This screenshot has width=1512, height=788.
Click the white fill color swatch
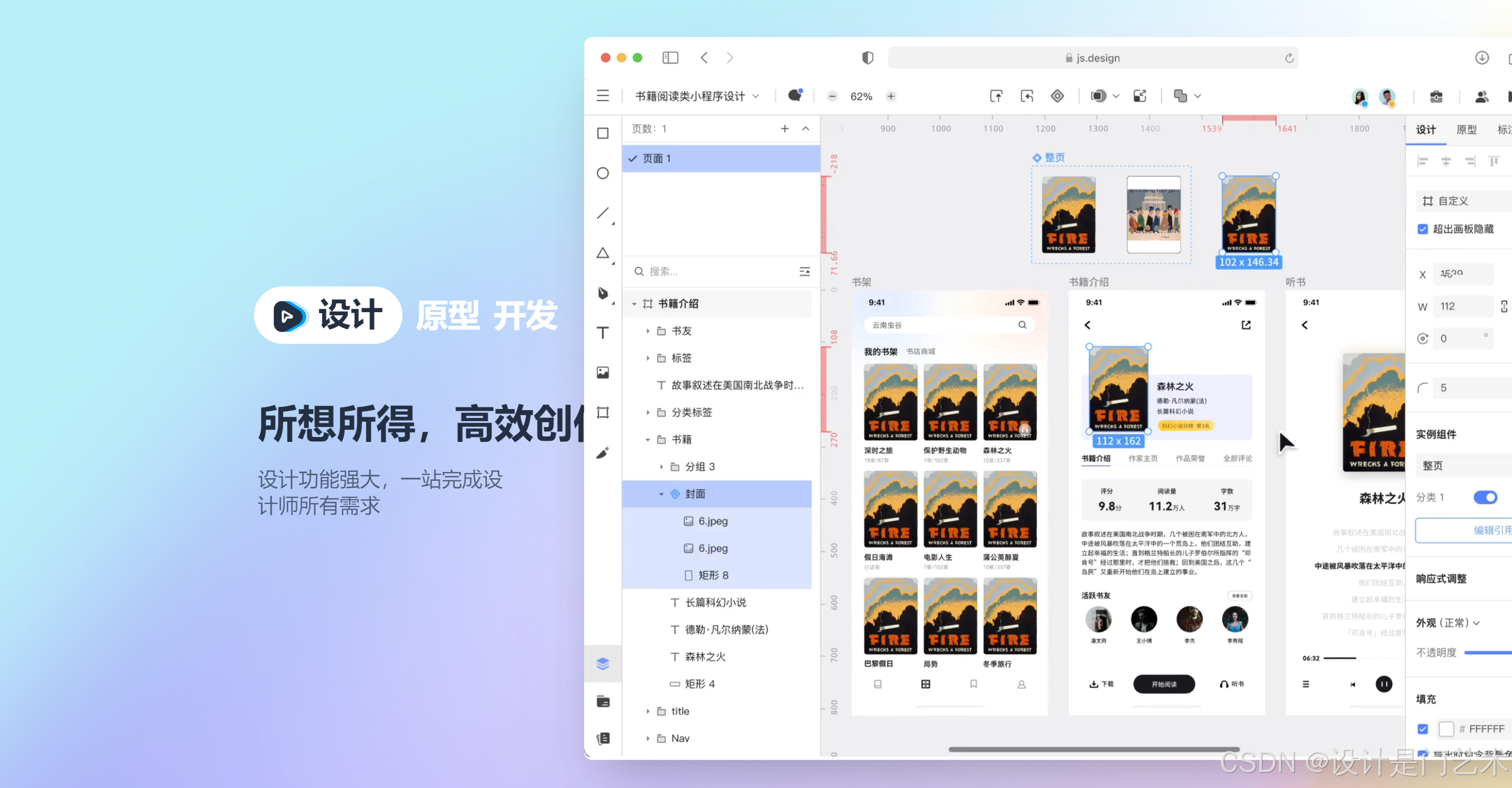(x=1446, y=729)
